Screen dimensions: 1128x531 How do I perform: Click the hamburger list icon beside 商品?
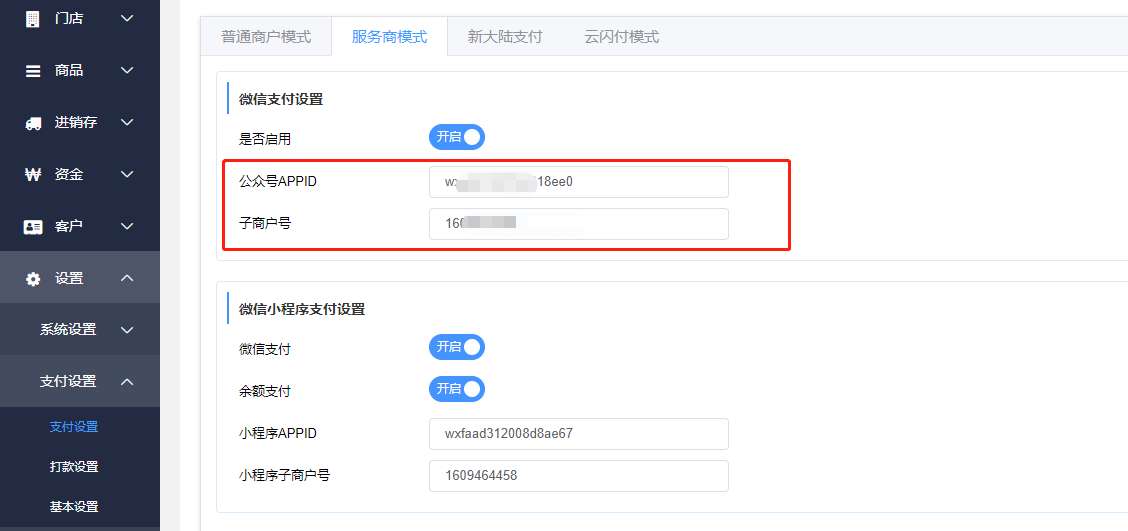pos(33,71)
